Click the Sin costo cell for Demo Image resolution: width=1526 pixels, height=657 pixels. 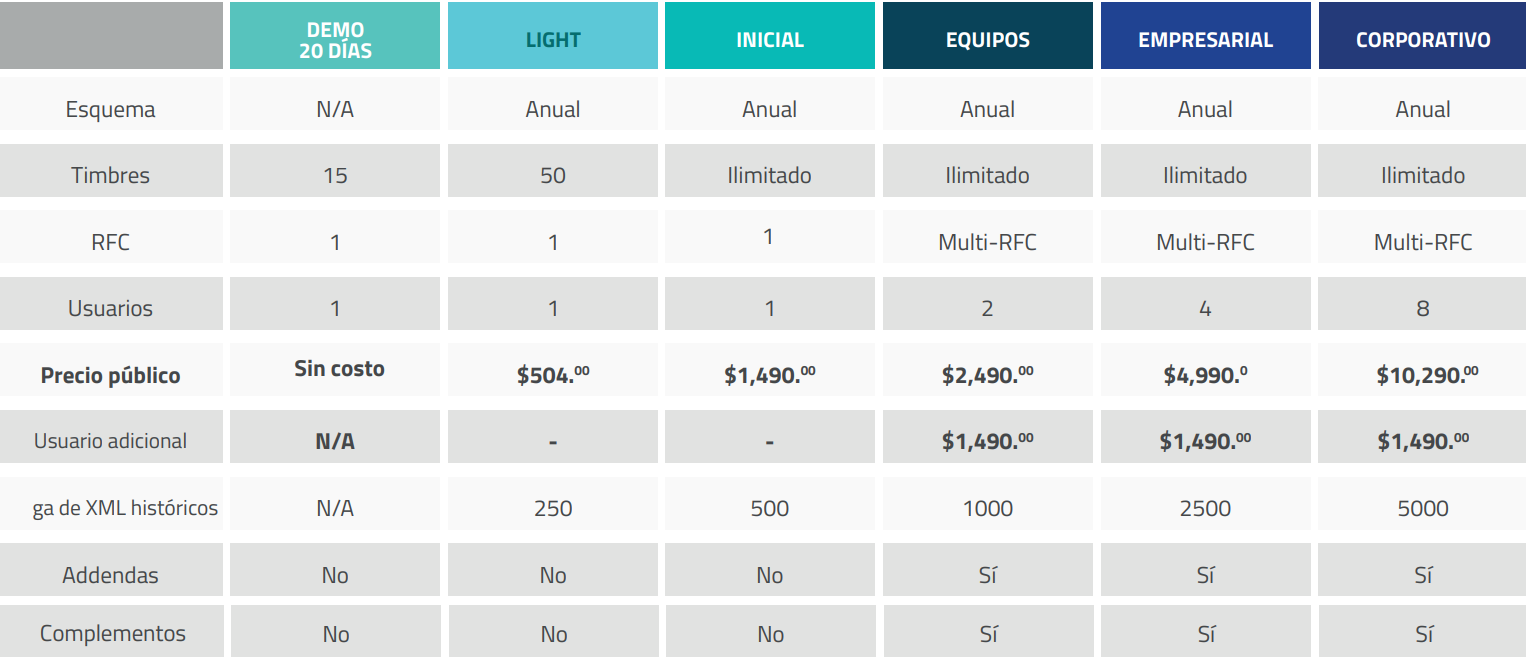pyautogui.click(x=339, y=368)
